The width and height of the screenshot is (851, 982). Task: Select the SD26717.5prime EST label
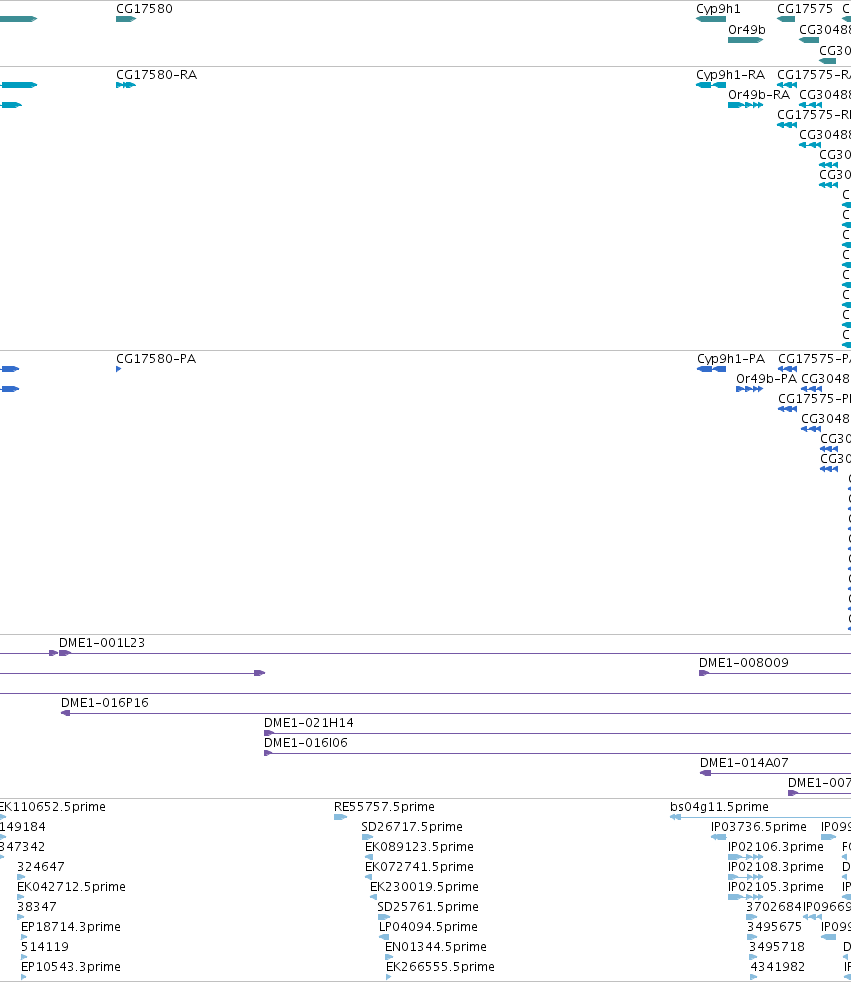(x=411, y=827)
